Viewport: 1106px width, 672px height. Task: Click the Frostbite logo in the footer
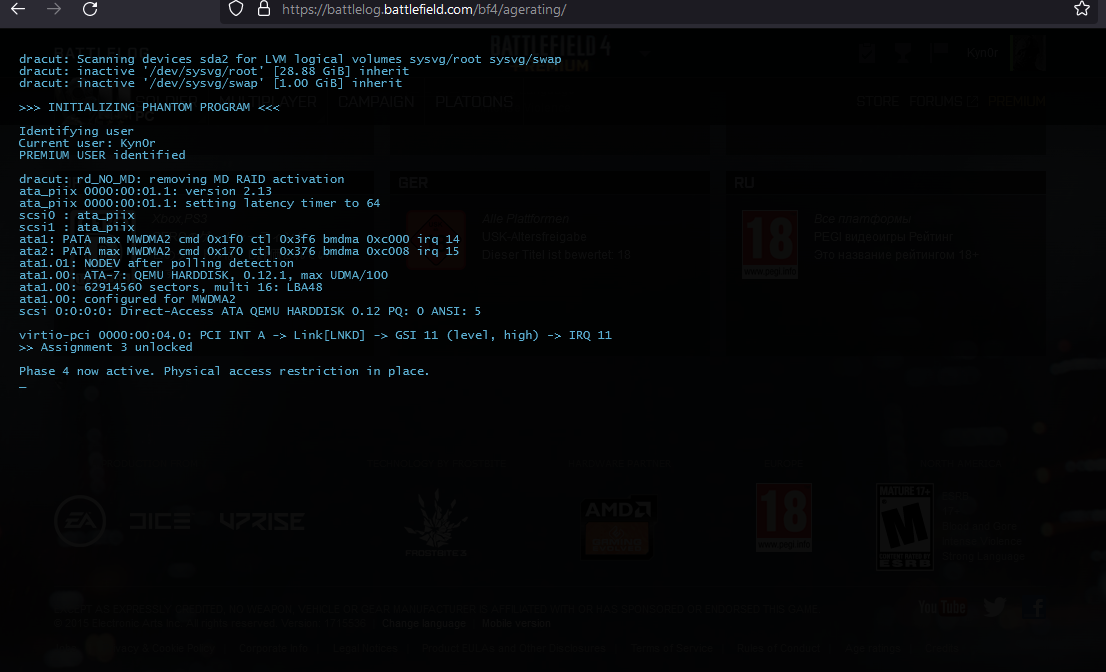coord(436,523)
